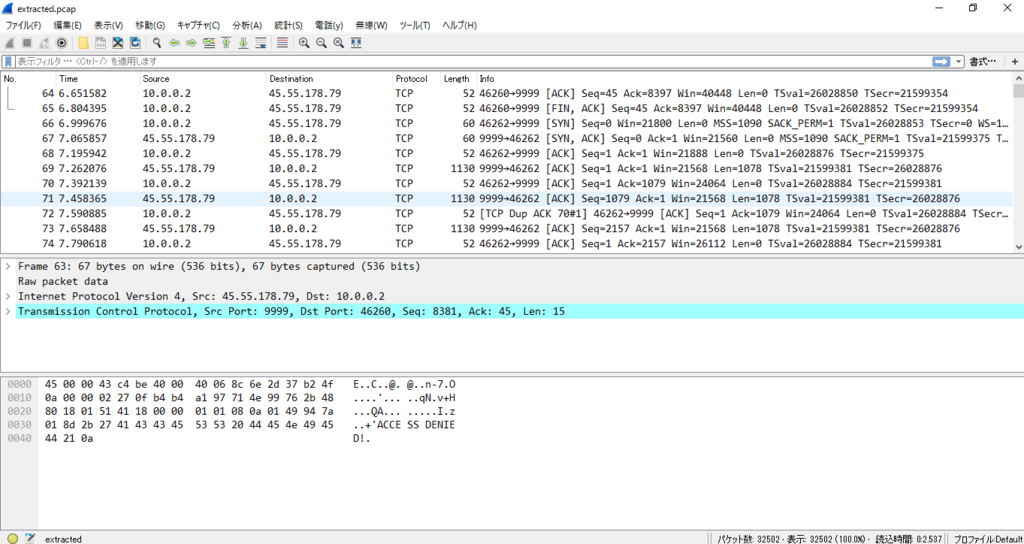Select packet 65 FIN, ACK row
This screenshot has height=544, width=1024.
(x=507, y=108)
